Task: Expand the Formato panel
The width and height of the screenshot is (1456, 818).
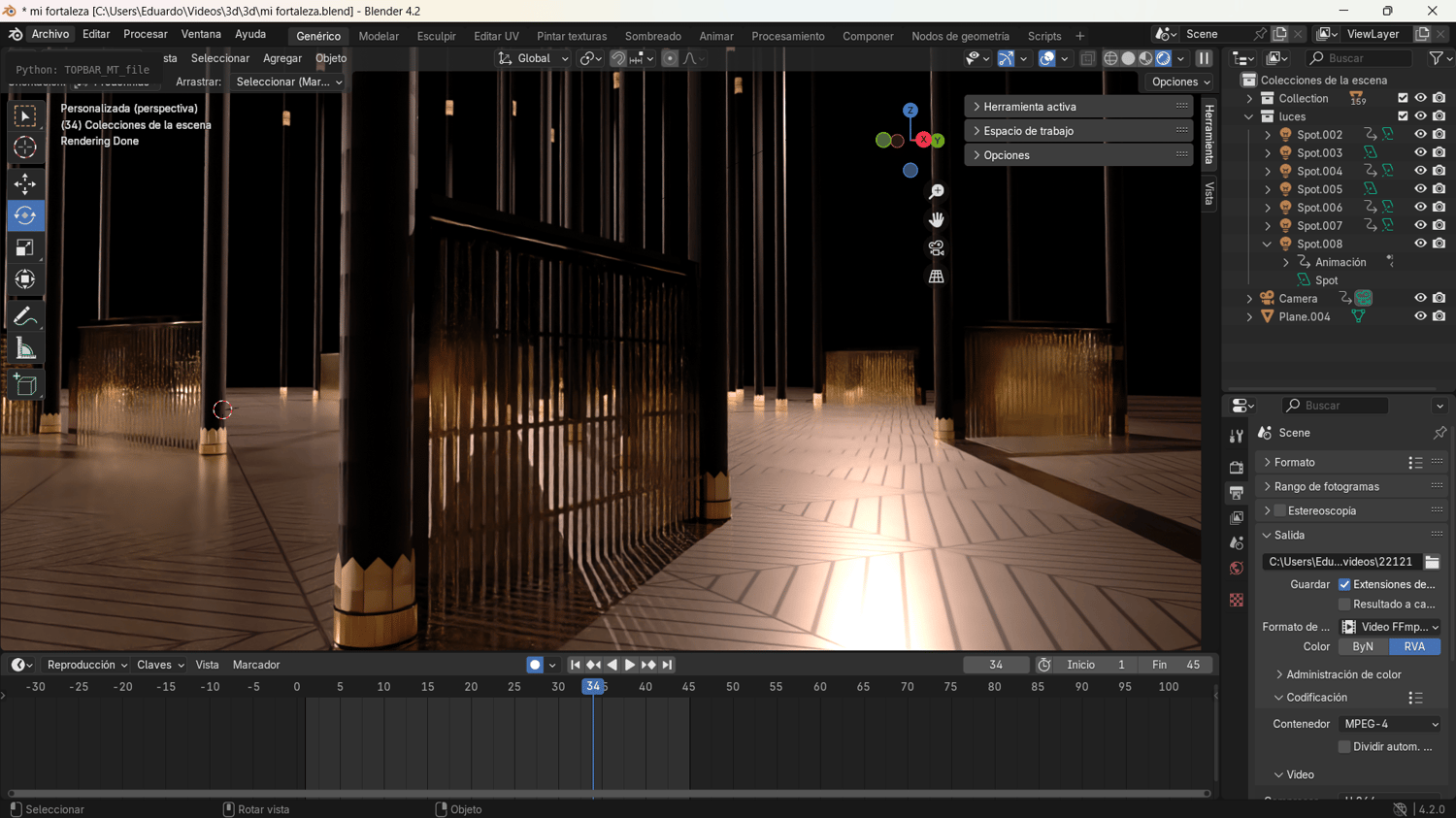Action: (x=1295, y=462)
